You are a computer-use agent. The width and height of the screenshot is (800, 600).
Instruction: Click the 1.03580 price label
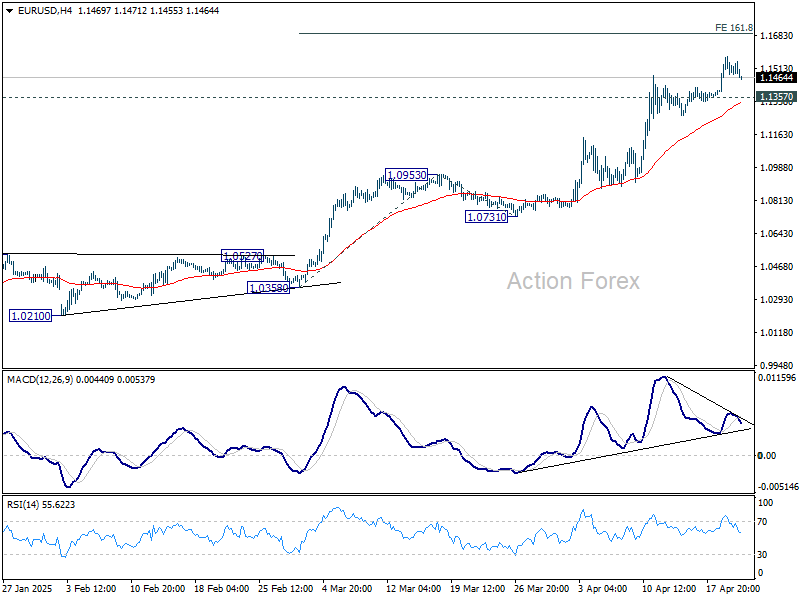click(x=269, y=288)
